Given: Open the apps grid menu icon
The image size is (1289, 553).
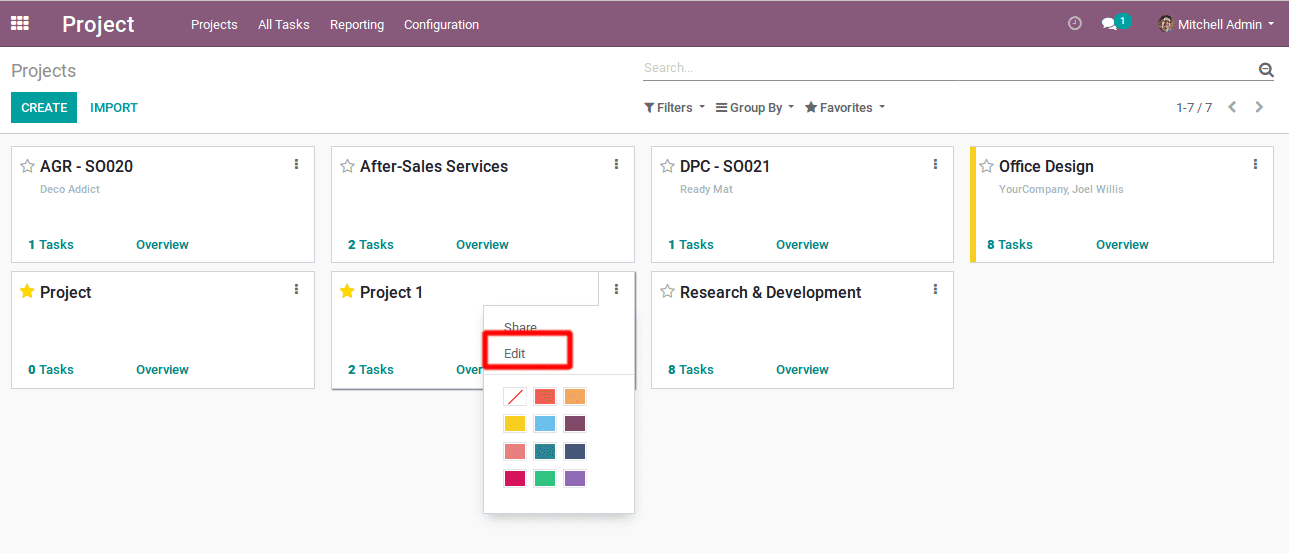Looking at the screenshot, I should pos(20,23).
